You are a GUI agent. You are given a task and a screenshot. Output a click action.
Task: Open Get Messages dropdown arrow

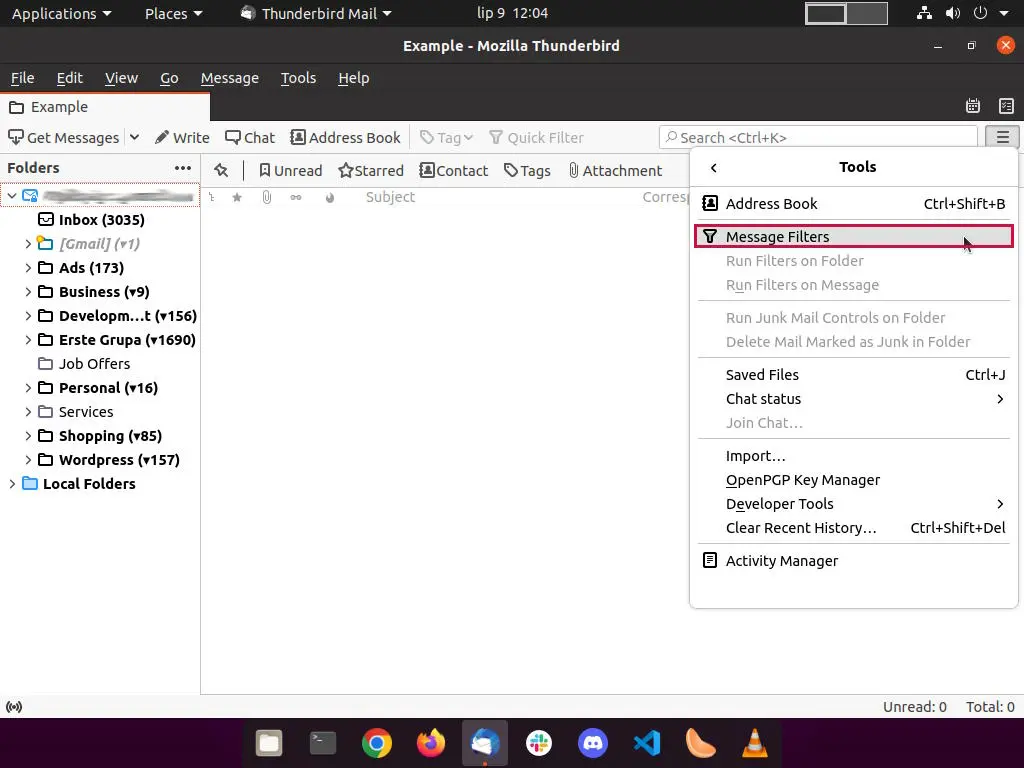click(135, 137)
